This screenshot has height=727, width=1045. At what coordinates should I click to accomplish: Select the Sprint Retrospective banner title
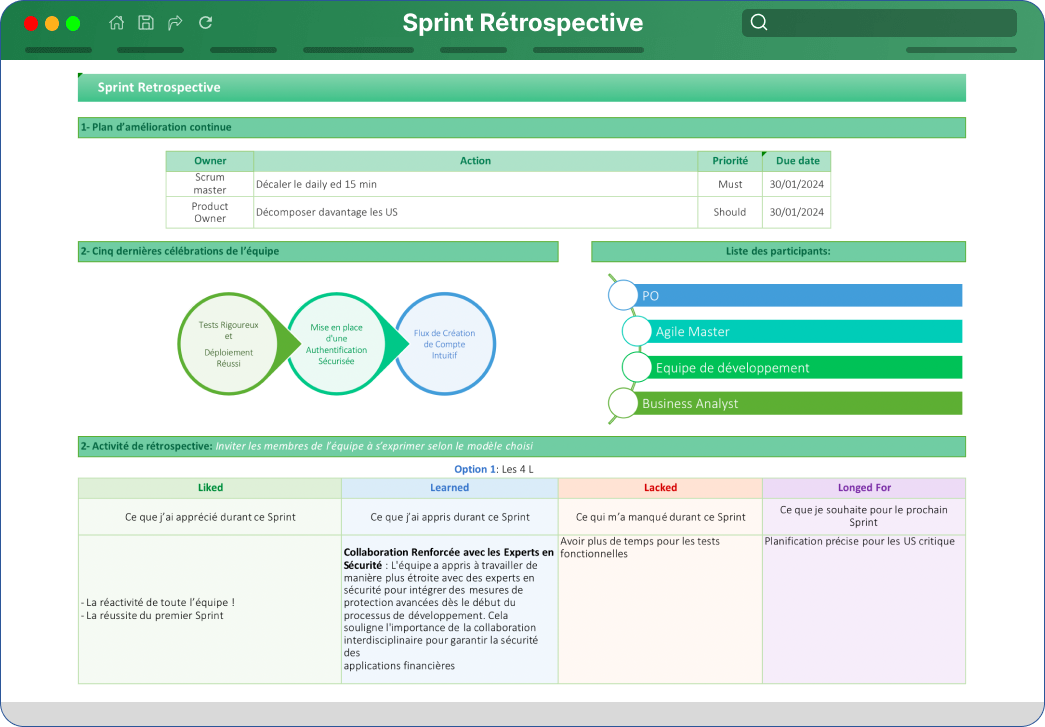pyautogui.click(x=159, y=87)
